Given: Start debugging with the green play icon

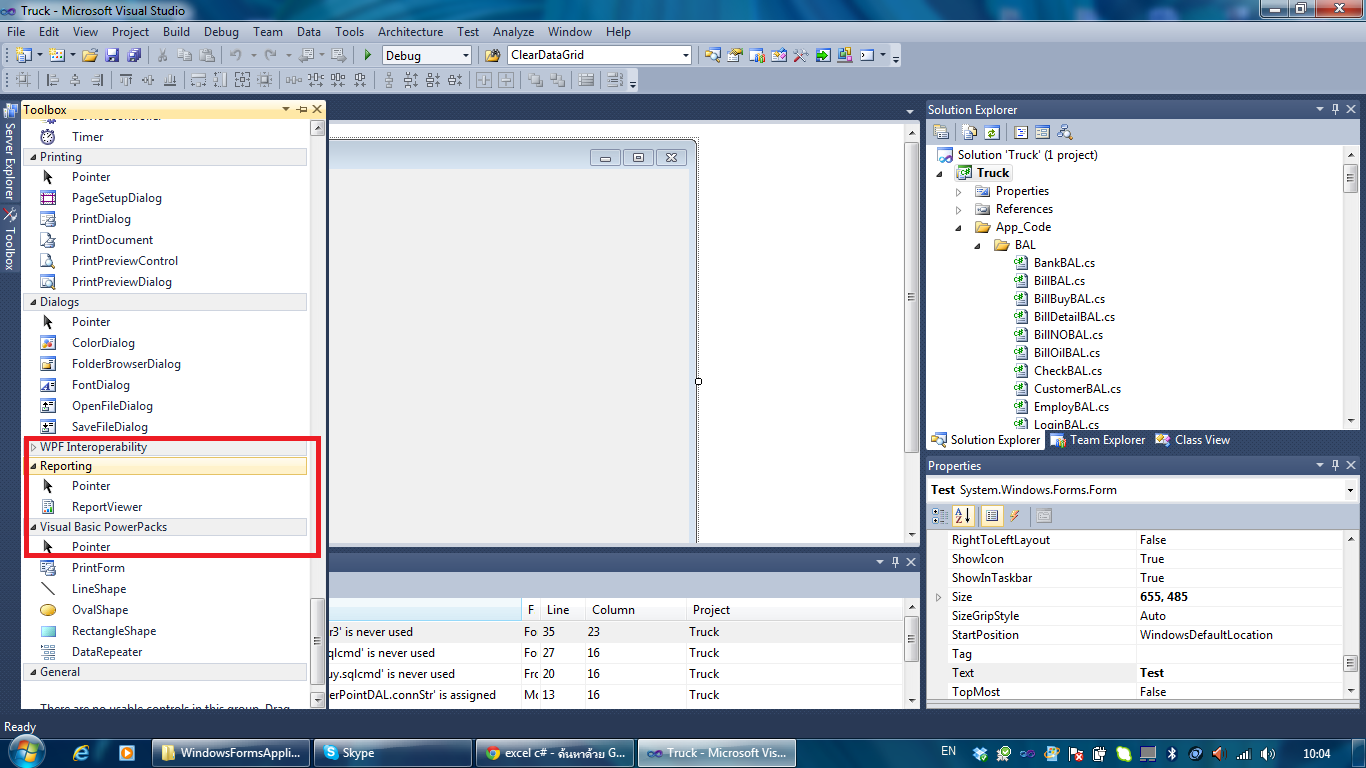Looking at the screenshot, I should (x=368, y=56).
